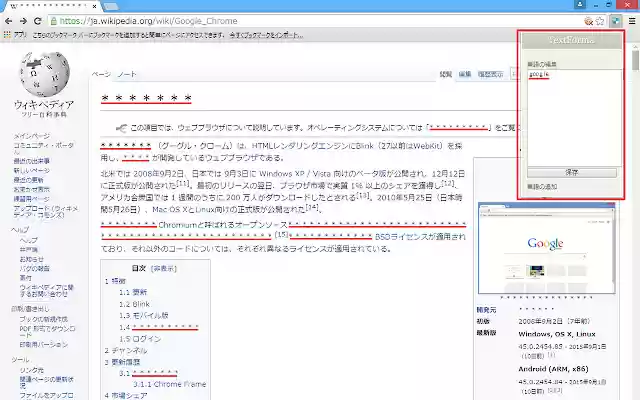Select the 編集 edit tab
Image resolution: width=640 pixels, height=400 pixels.
(464, 74)
